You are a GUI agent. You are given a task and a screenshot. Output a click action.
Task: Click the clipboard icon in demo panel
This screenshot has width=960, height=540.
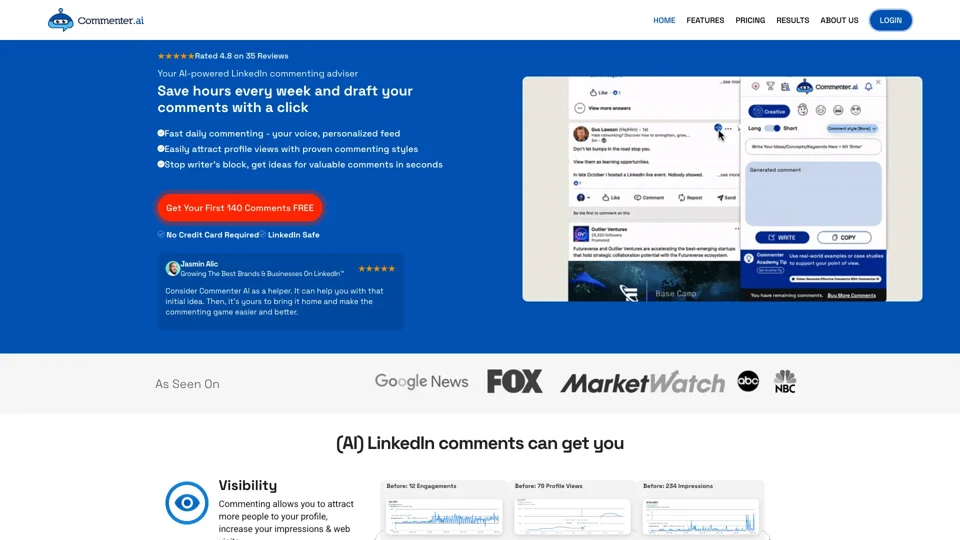[x=785, y=86]
